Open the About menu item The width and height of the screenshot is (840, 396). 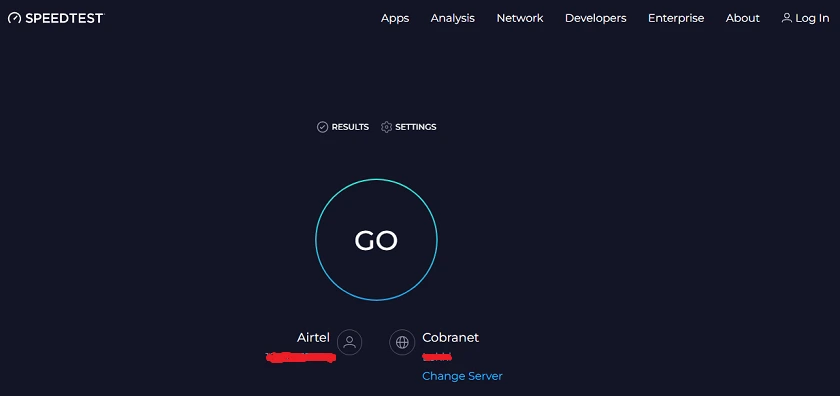[742, 18]
